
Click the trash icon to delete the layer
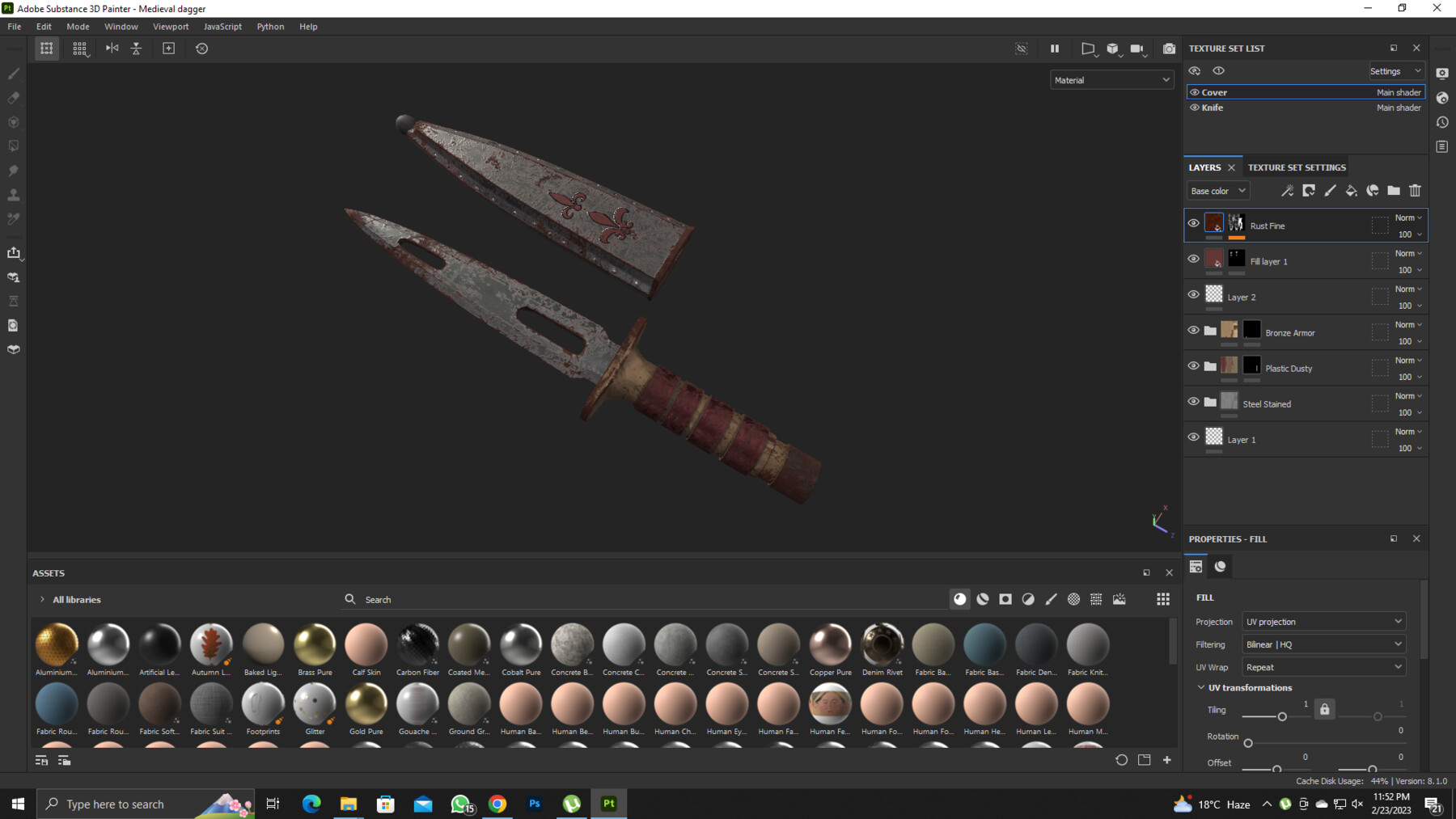click(x=1415, y=191)
